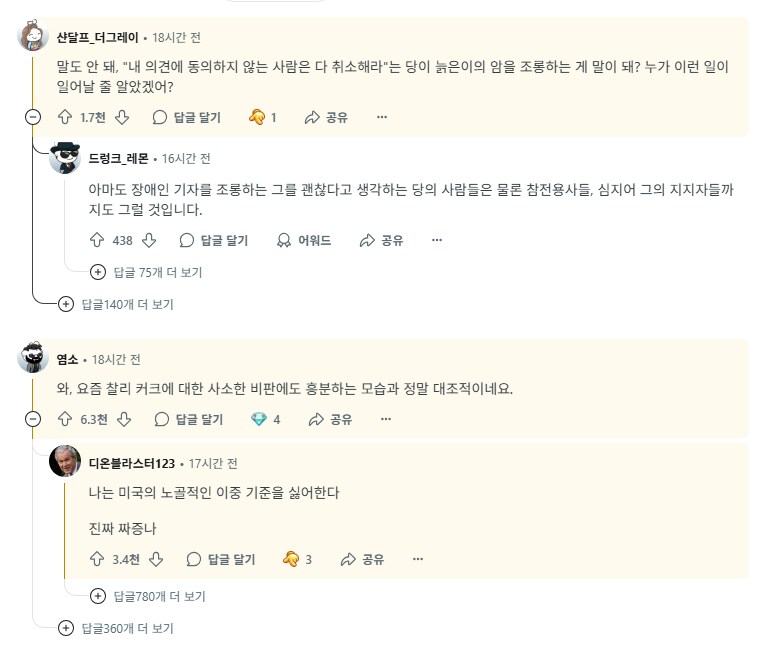Share 드렁크_레몬's reply

(x=381, y=240)
